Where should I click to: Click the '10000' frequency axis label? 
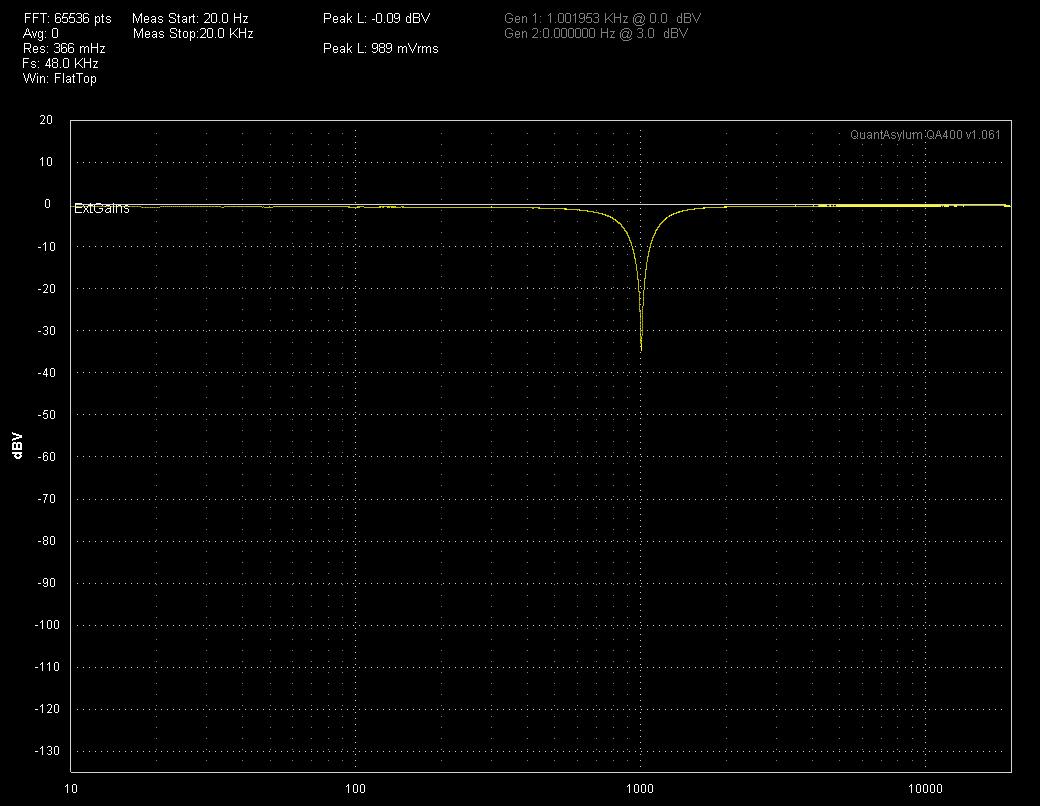pos(925,789)
